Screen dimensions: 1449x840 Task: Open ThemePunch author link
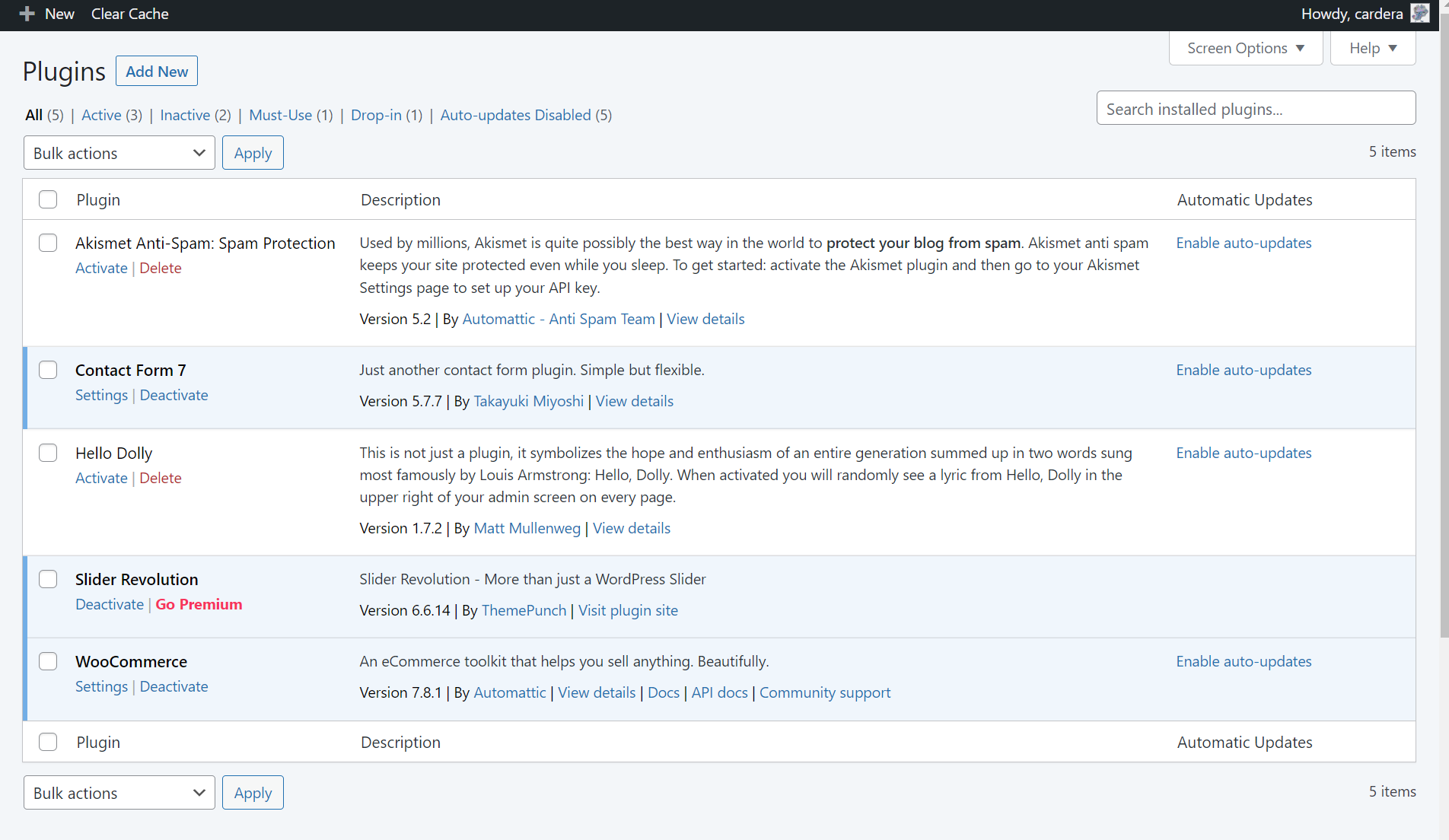click(524, 610)
